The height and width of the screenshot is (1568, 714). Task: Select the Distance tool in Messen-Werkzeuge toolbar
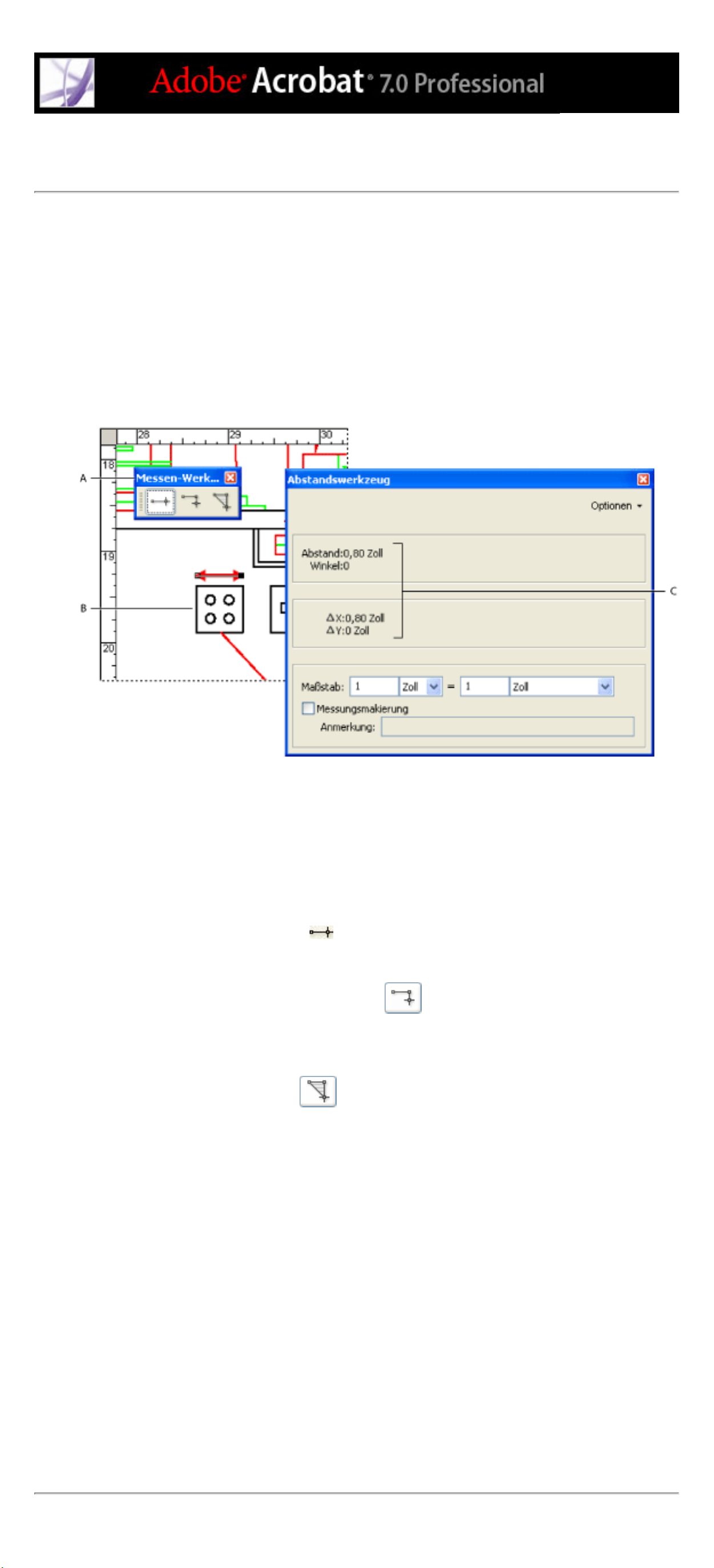coord(161,502)
